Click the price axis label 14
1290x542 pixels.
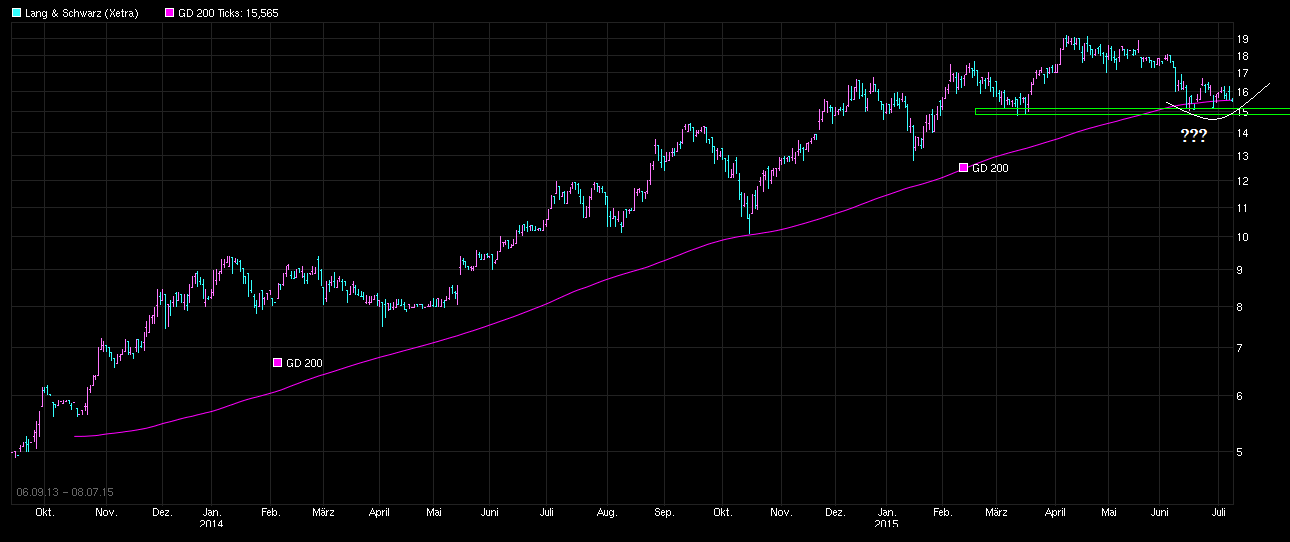[x=1243, y=133]
